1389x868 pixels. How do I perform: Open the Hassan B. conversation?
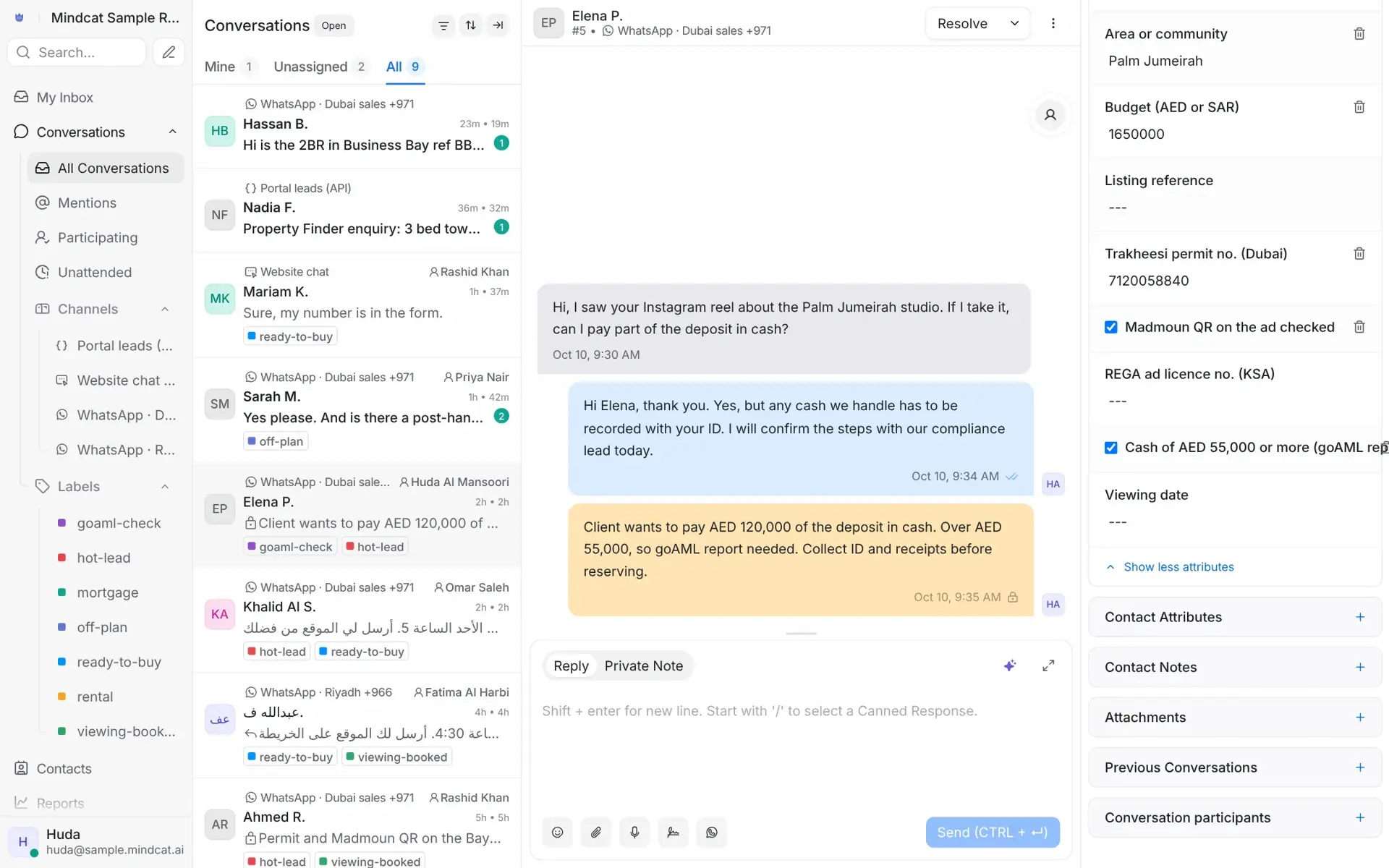point(357,126)
